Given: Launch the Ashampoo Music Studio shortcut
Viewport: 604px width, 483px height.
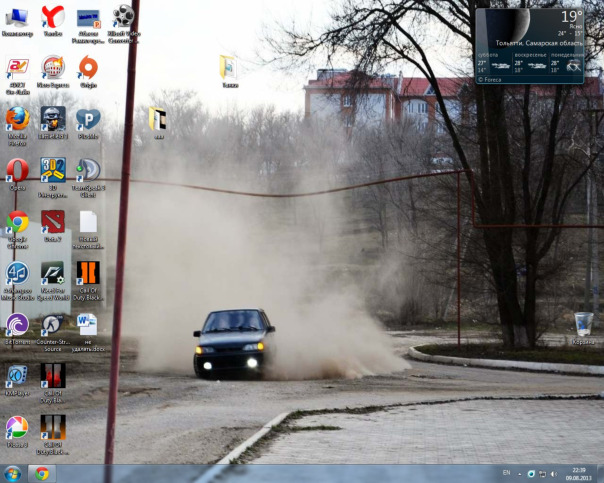Looking at the screenshot, I should click(18, 281).
